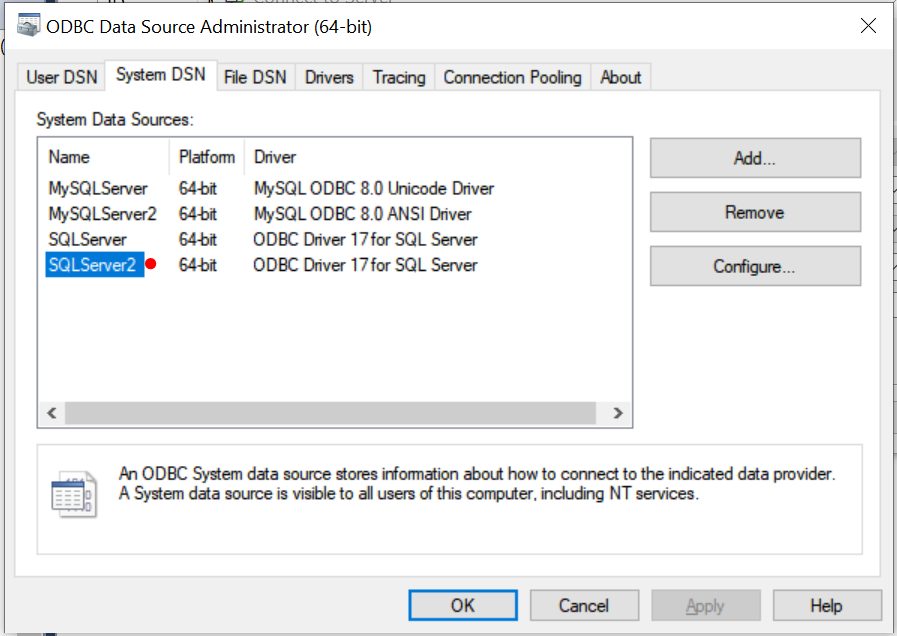Viewport: 897px width, 636px height.
Task: Open Configure... for selected source
Action: point(755,266)
